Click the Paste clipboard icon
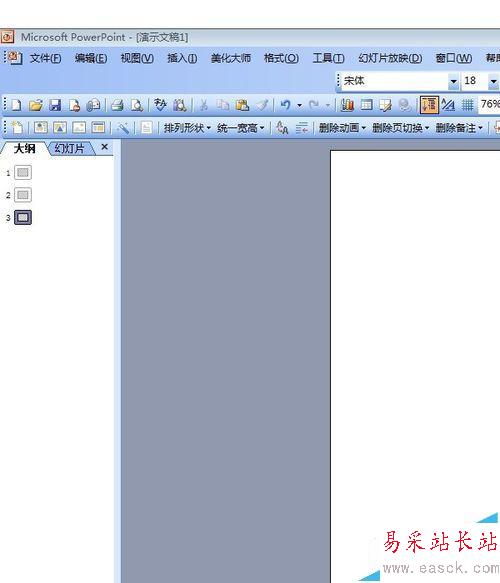This screenshot has width=500, height=583. tap(242, 105)
